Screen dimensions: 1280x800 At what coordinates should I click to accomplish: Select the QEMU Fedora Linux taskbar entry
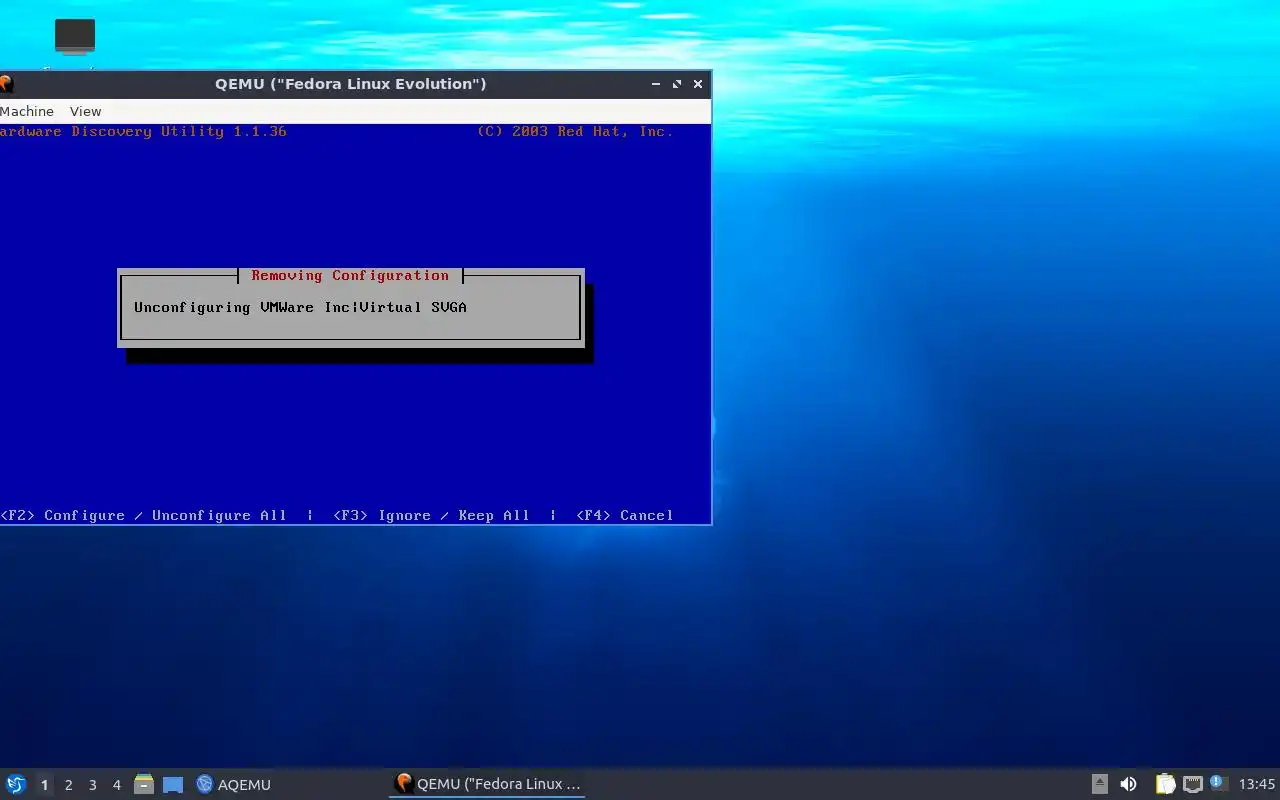click(487, 784)
